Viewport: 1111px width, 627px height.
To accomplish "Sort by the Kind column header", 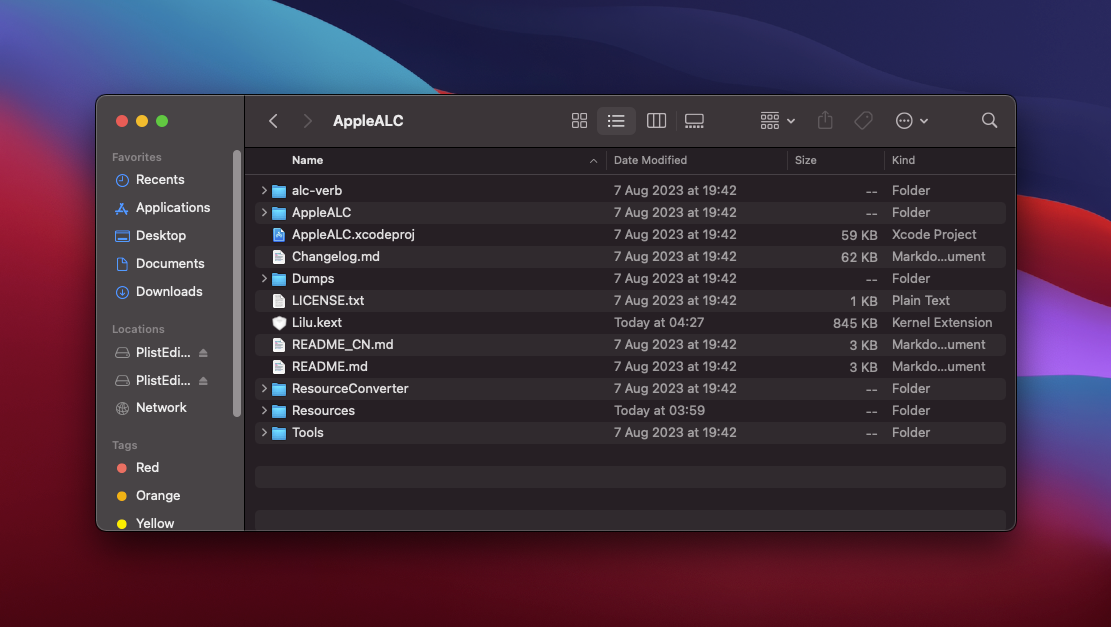I will (x=903, y=160).
